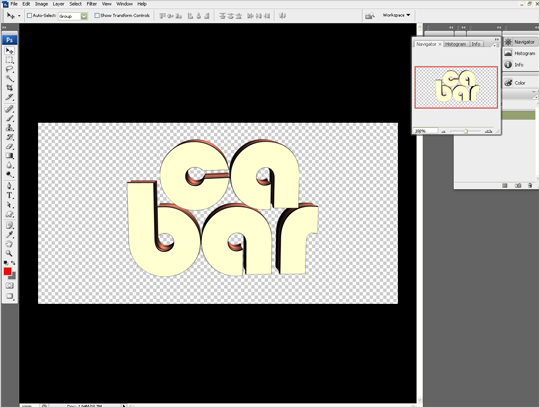Screen dimensions: 540x408
Task: Open the Help menu
Action: pos(142,4)
